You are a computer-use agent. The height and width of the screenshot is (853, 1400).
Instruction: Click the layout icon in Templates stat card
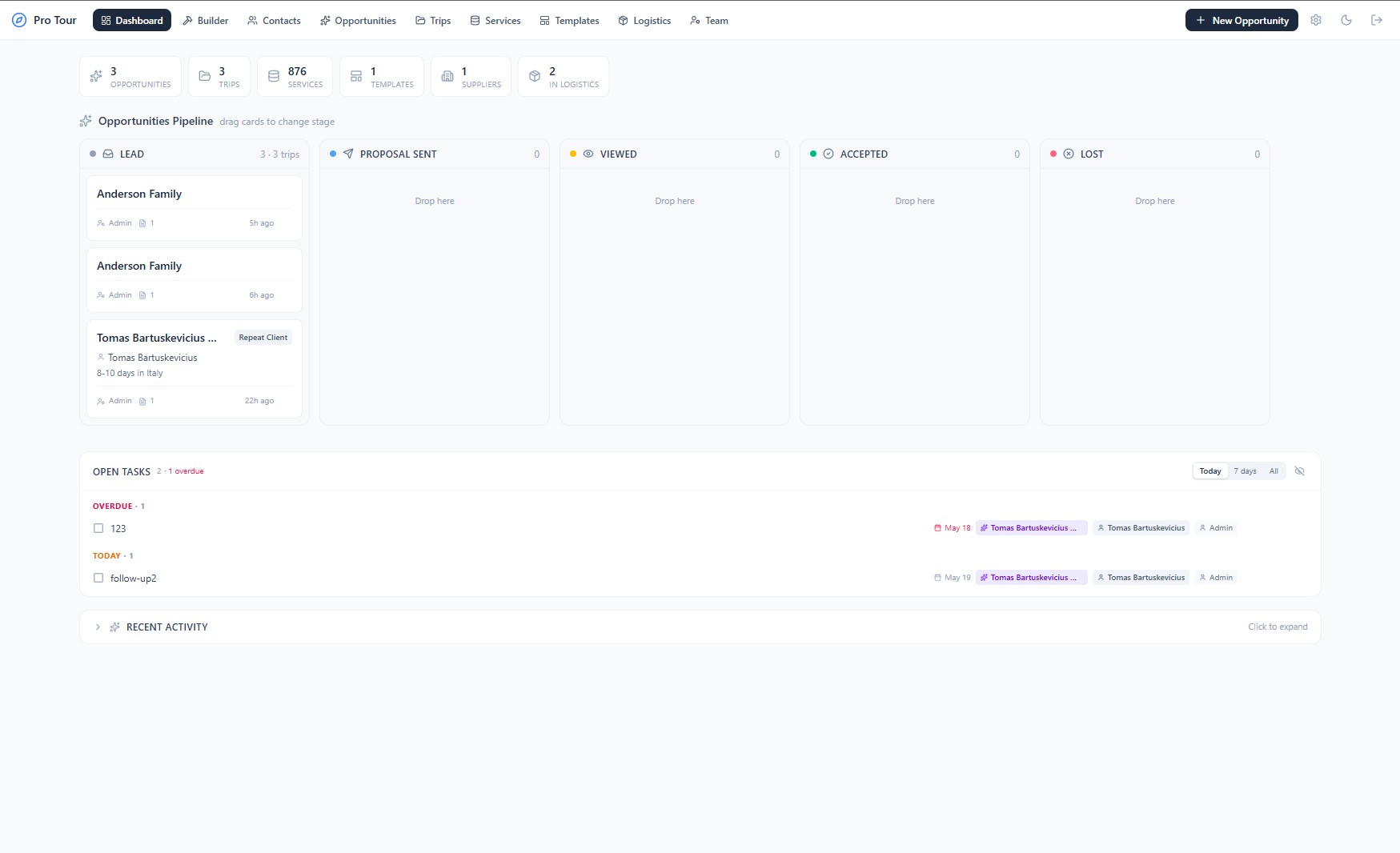[356, 77]
